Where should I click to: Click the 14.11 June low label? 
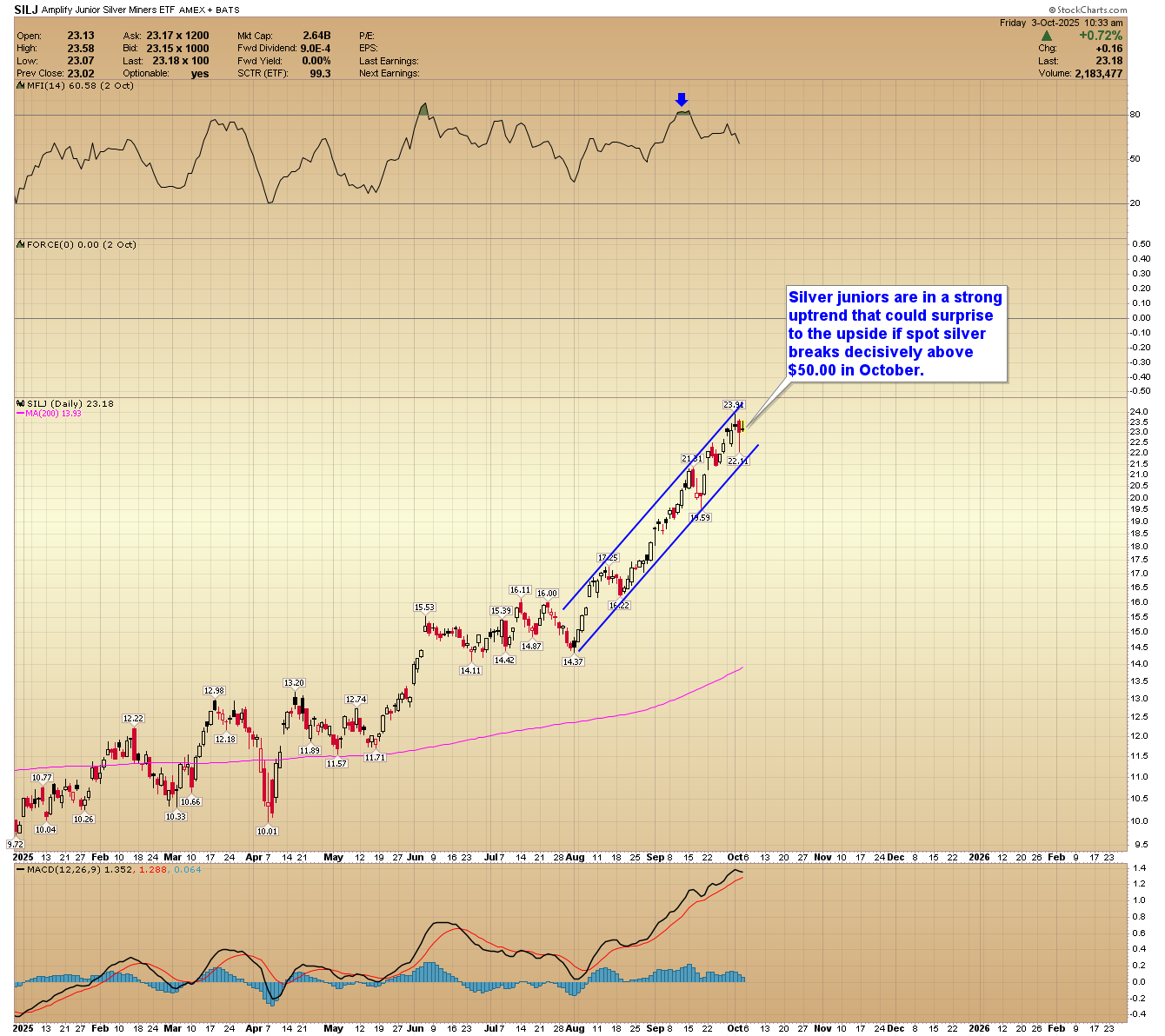470,671
